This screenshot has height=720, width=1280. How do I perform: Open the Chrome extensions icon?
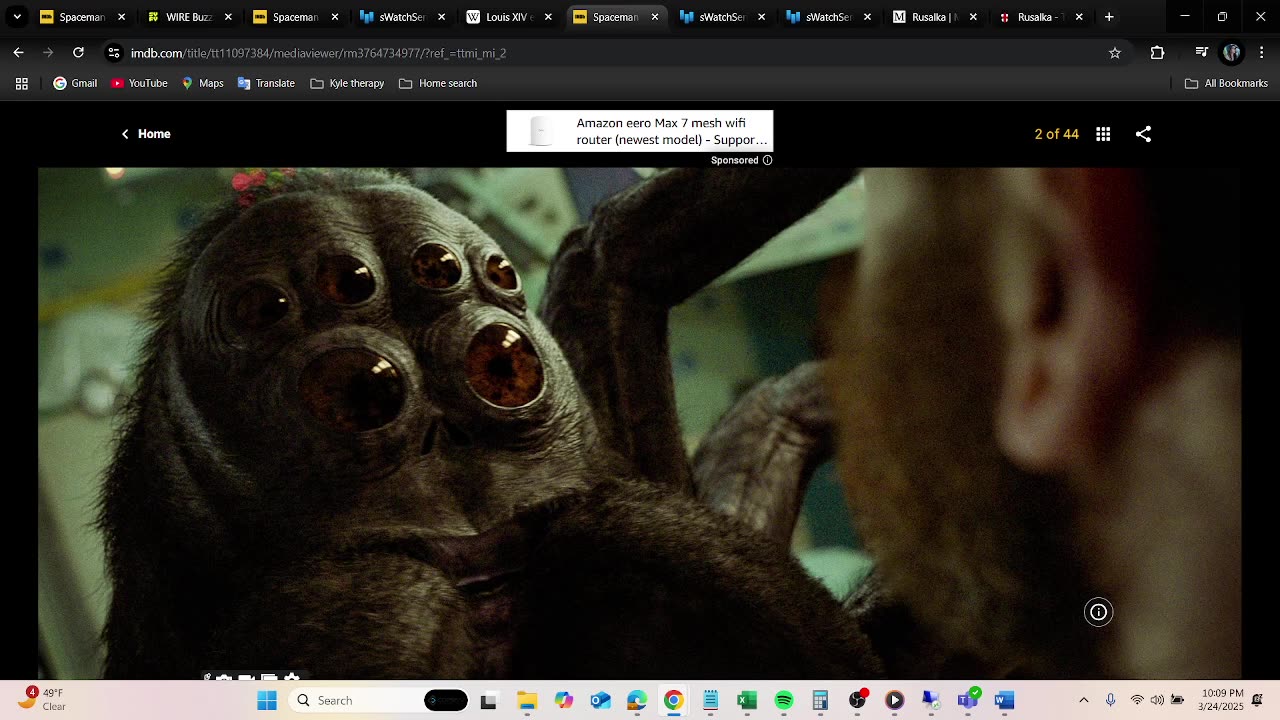click(1157, 53)
